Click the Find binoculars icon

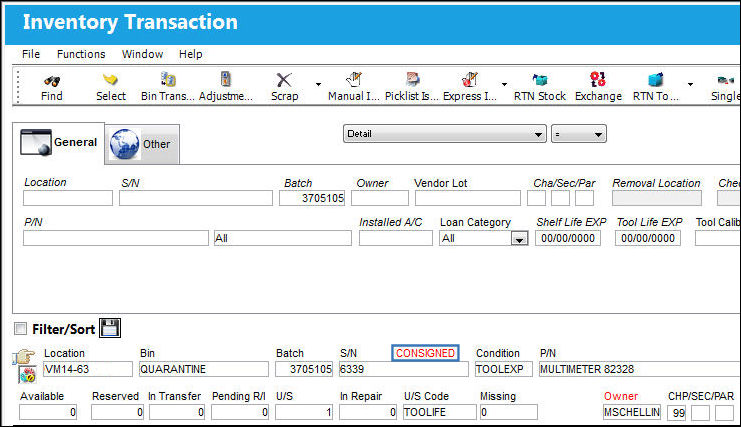[x=52, y=81]
